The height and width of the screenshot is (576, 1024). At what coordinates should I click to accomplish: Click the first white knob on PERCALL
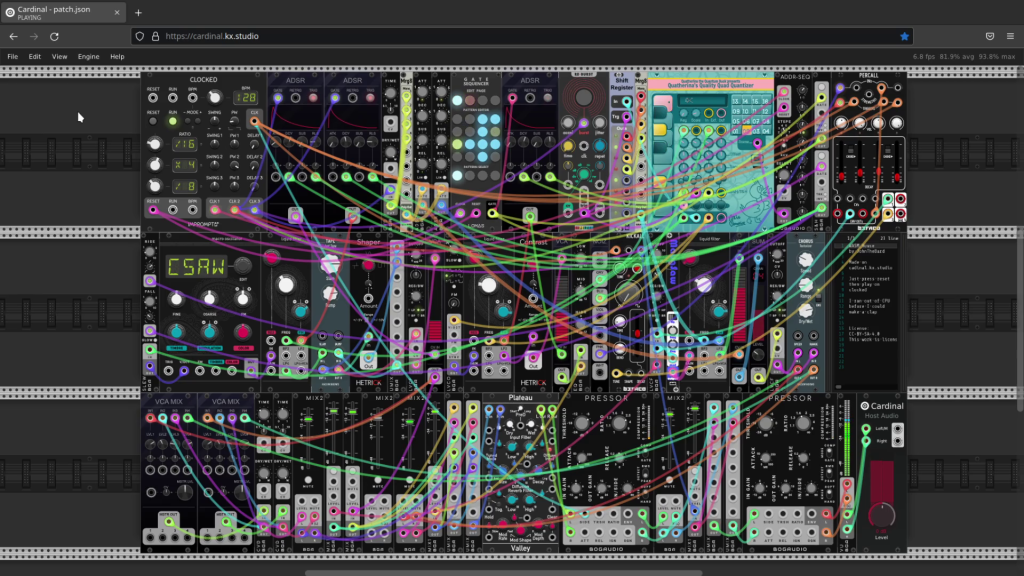tap(841, 123)
